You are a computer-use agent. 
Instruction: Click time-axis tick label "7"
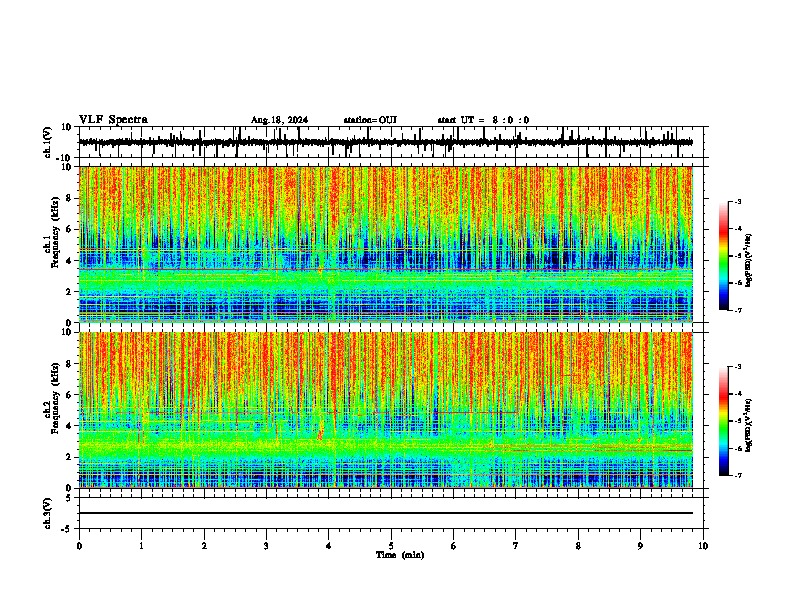[516, 546]
